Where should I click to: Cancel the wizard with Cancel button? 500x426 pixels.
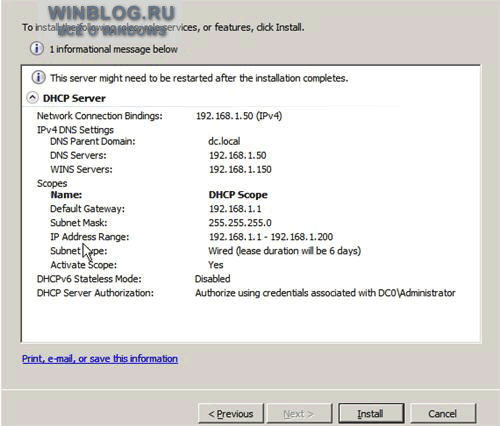443,414
